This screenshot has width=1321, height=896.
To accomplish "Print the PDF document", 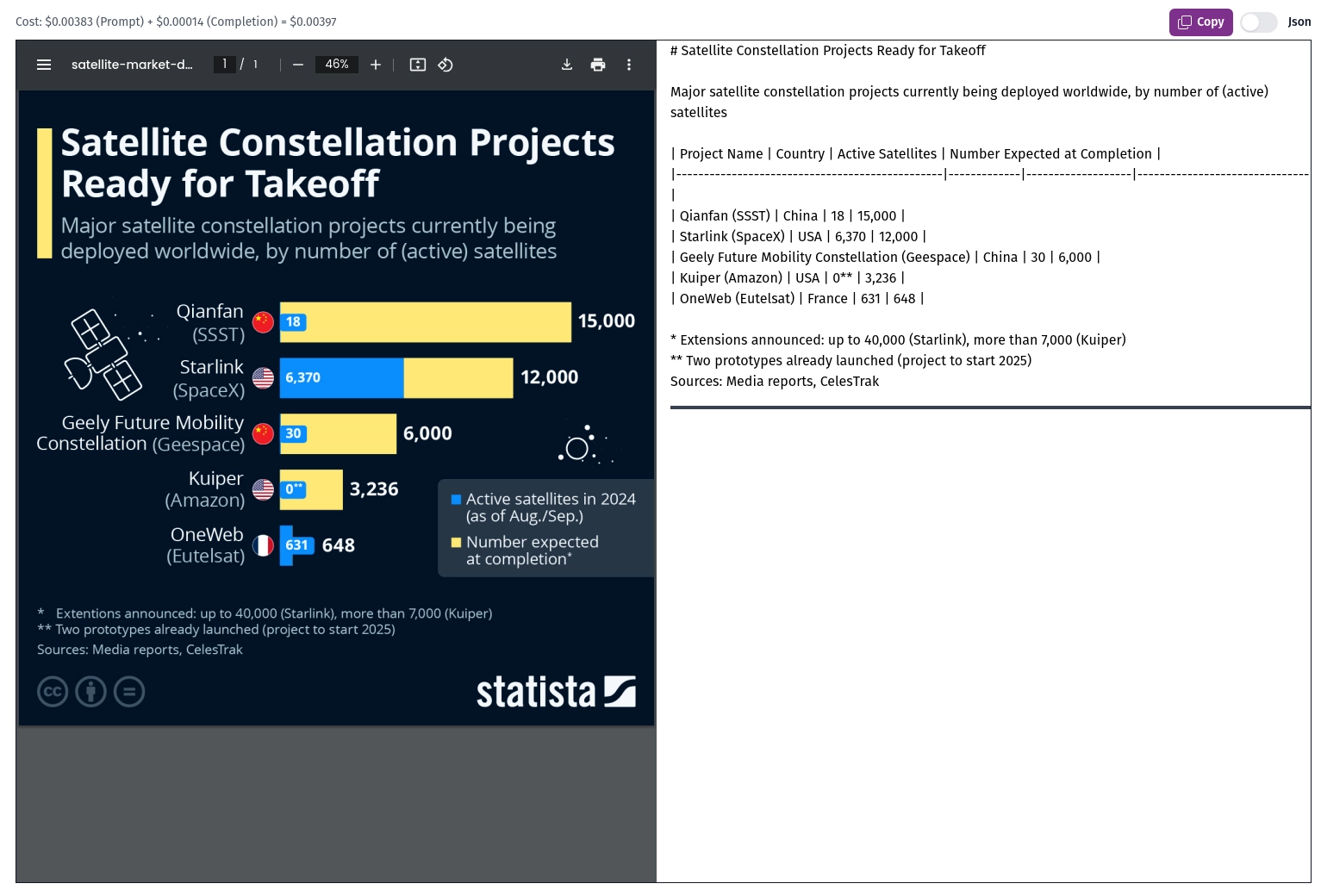I will pyautogui.click(x=598, y=65).
